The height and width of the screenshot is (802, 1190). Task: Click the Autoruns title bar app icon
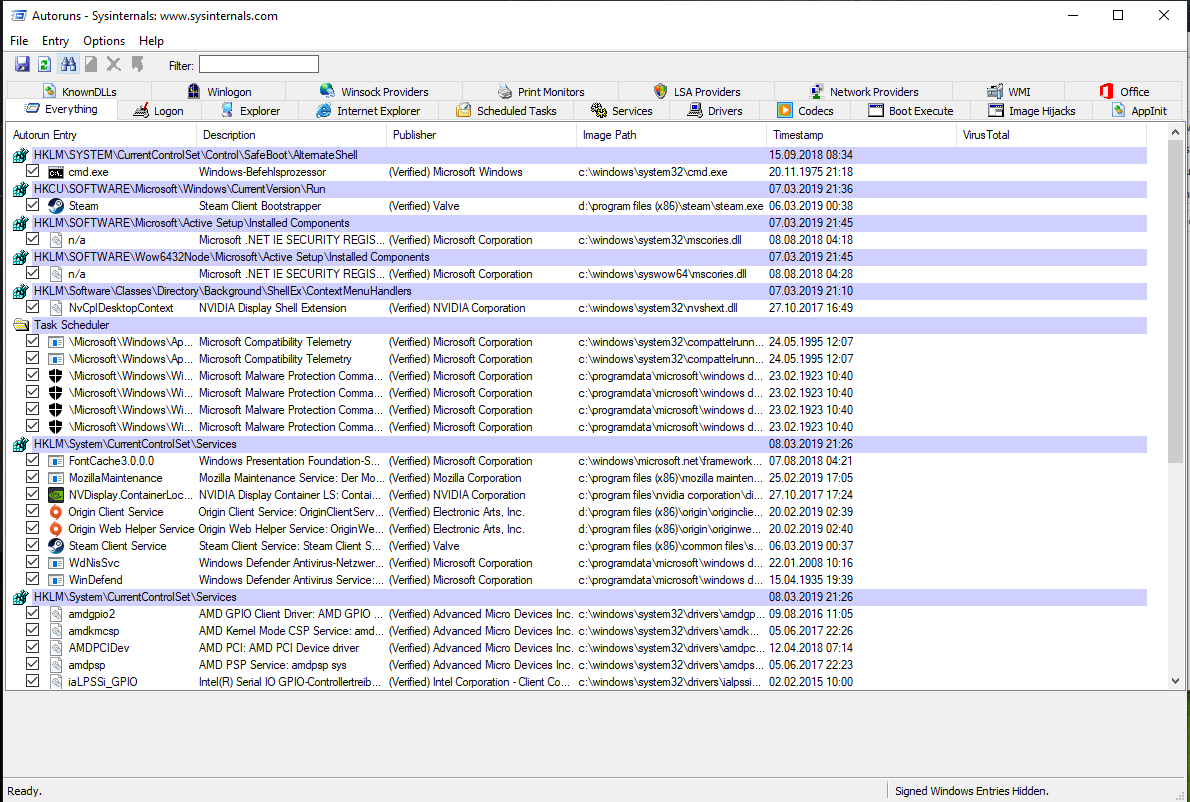(17, 15)
